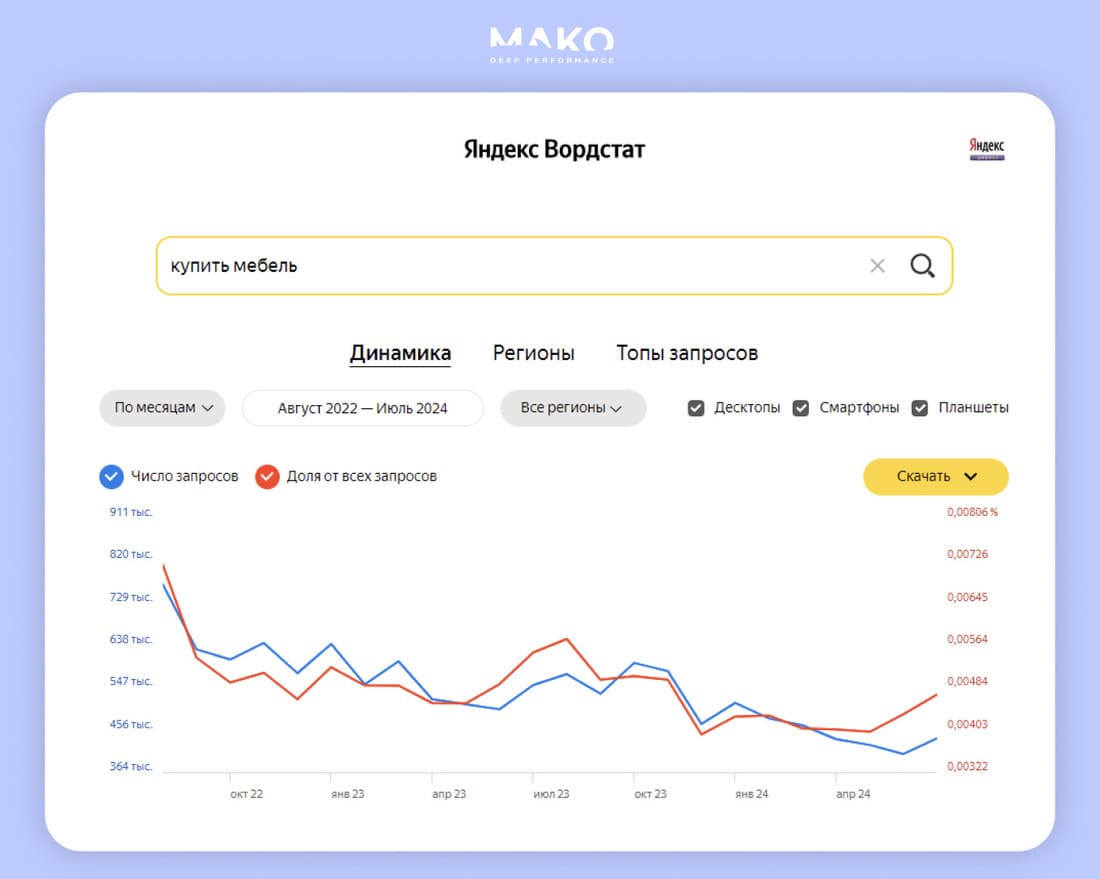Image resolution: width=1100 pixels, height=879 pixels.
Task: Click the апр 23 timeline marker
Action: pos(449,794)
